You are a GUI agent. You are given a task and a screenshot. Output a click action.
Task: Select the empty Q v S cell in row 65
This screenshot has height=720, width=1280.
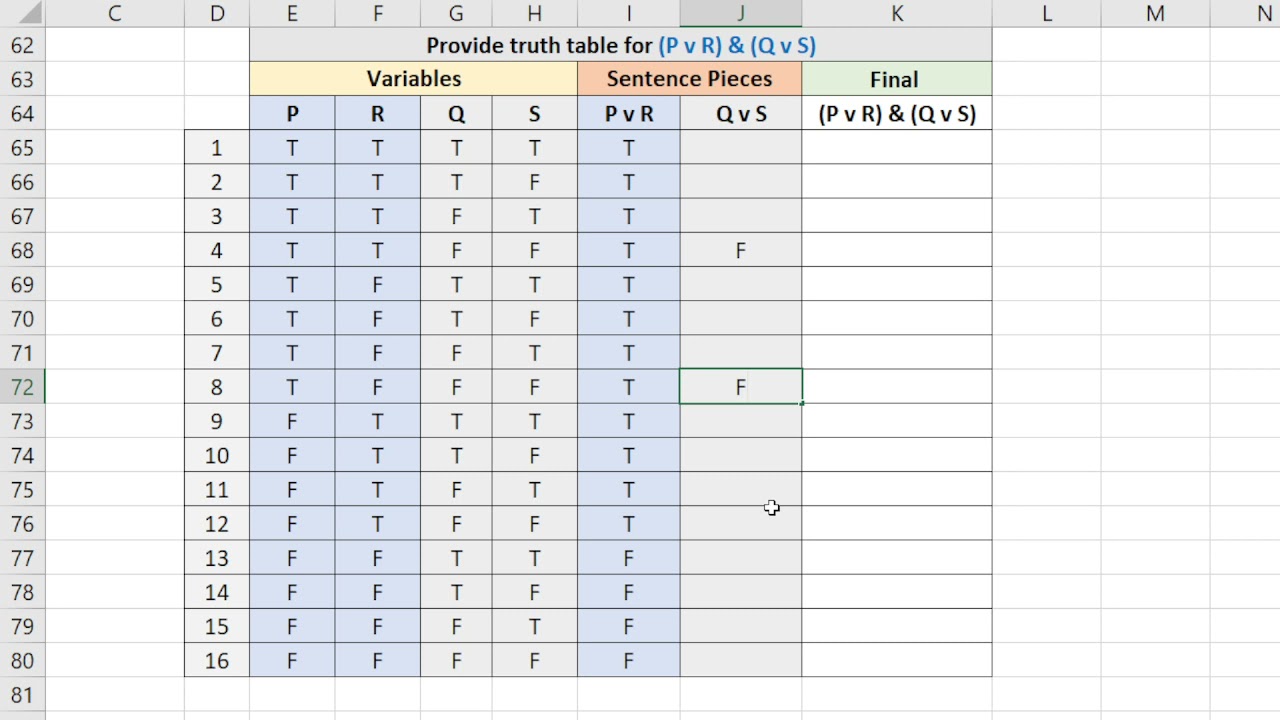[x=740, y=148]
